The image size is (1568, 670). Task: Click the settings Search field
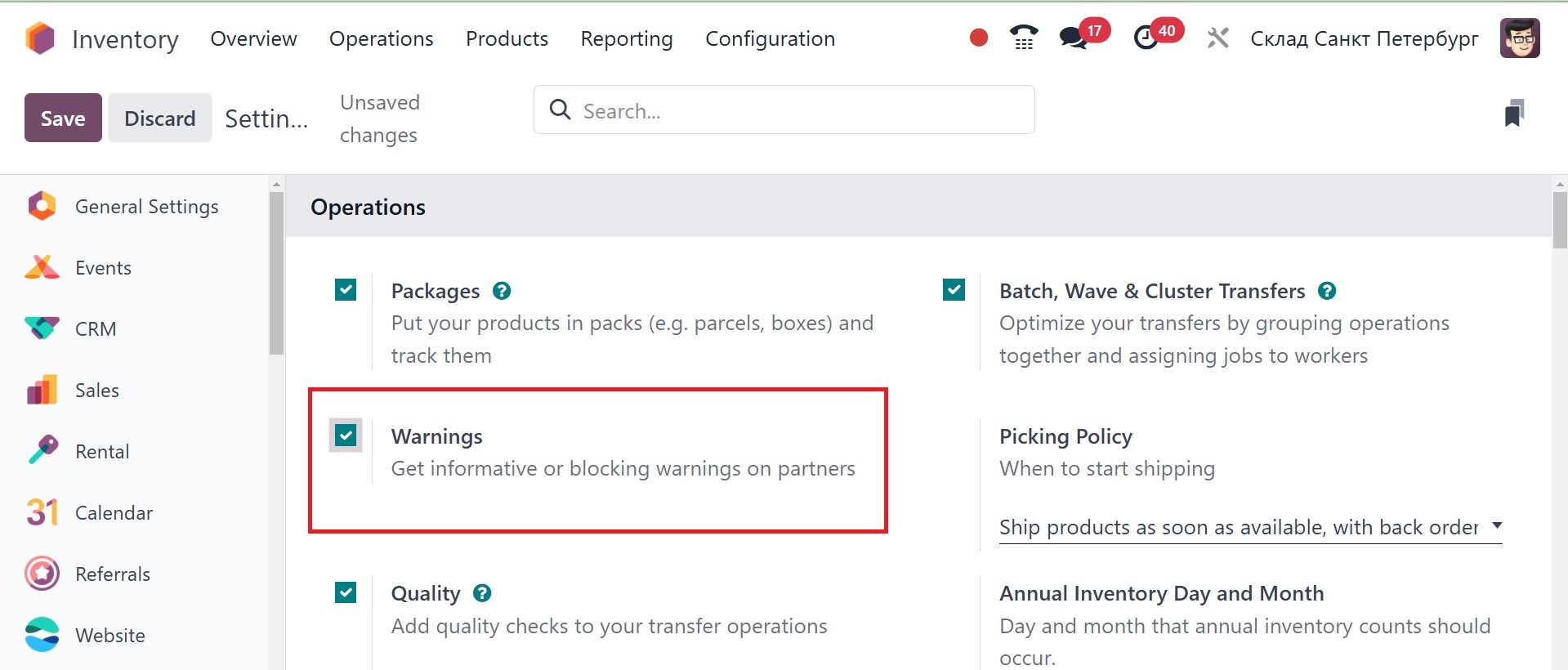pos(784,110)
